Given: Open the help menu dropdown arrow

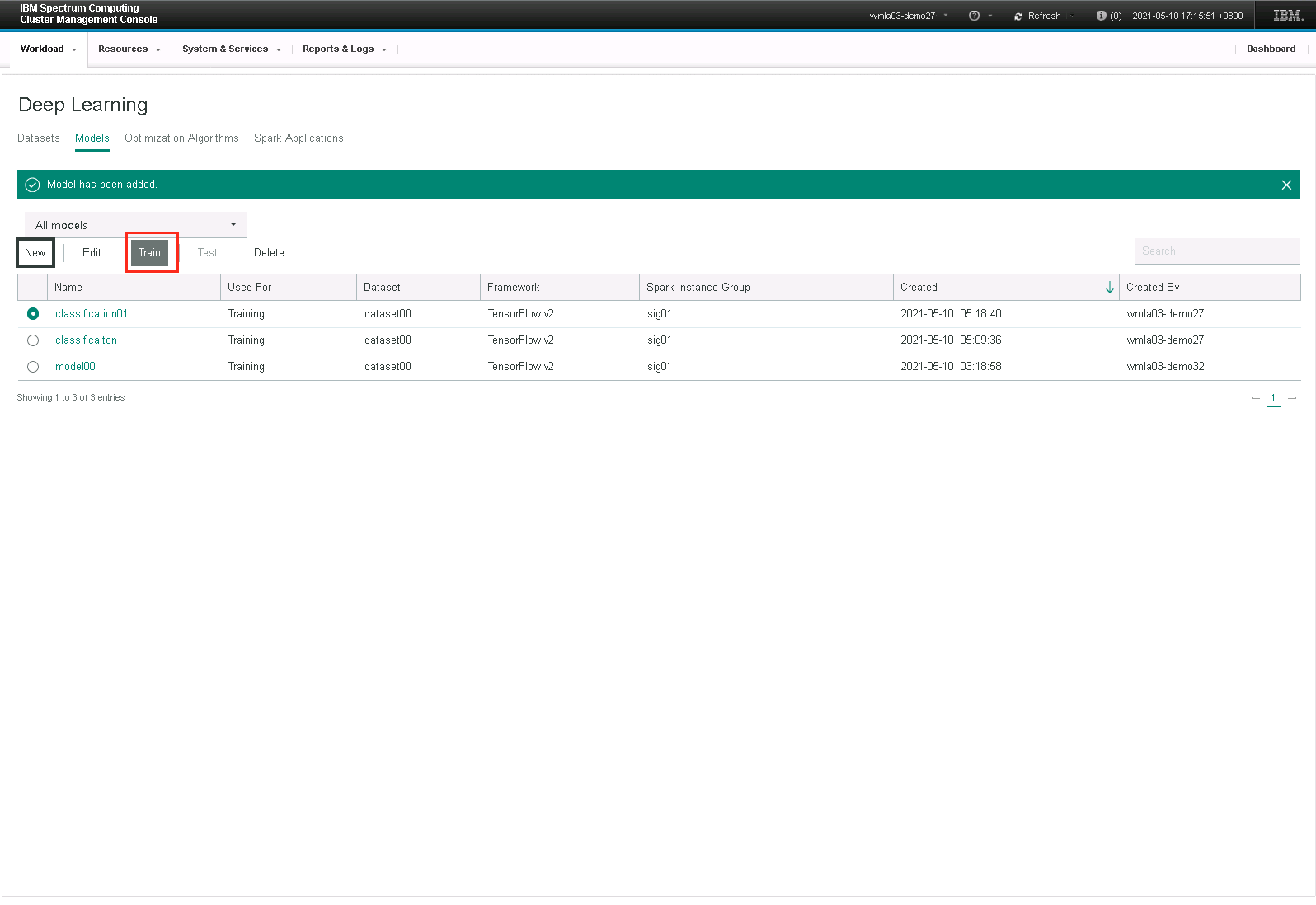Looking at the screenshot, I should (x=990, y=16).
